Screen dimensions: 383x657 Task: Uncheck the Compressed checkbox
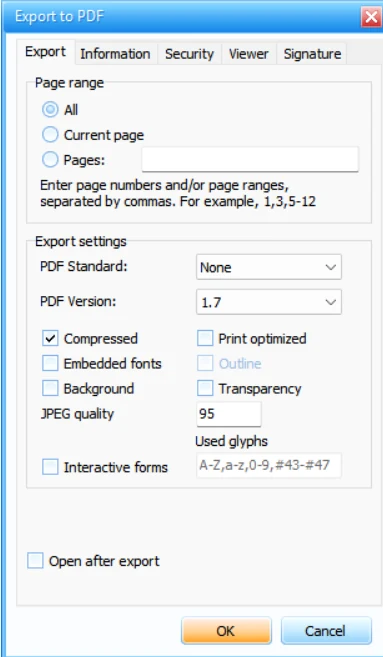click(x=50, y=339)
